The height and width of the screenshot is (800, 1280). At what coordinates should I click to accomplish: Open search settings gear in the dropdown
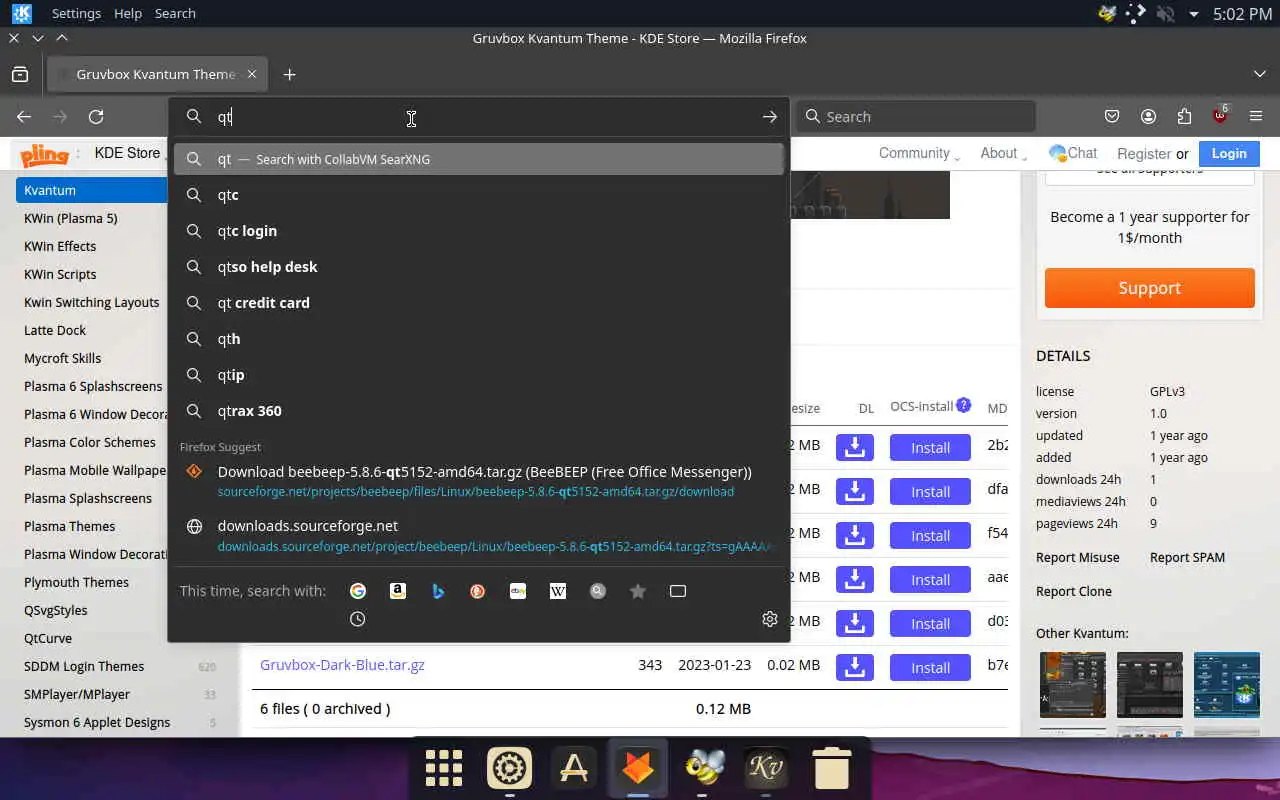(770, 619)
